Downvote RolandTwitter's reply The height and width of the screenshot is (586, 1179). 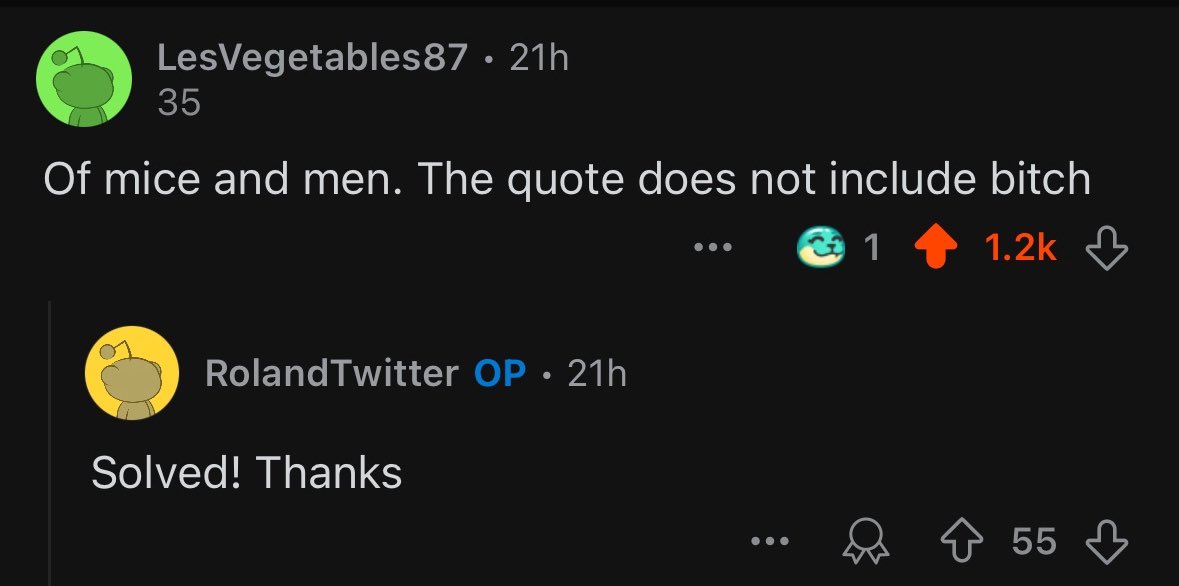pos(1106,542)
